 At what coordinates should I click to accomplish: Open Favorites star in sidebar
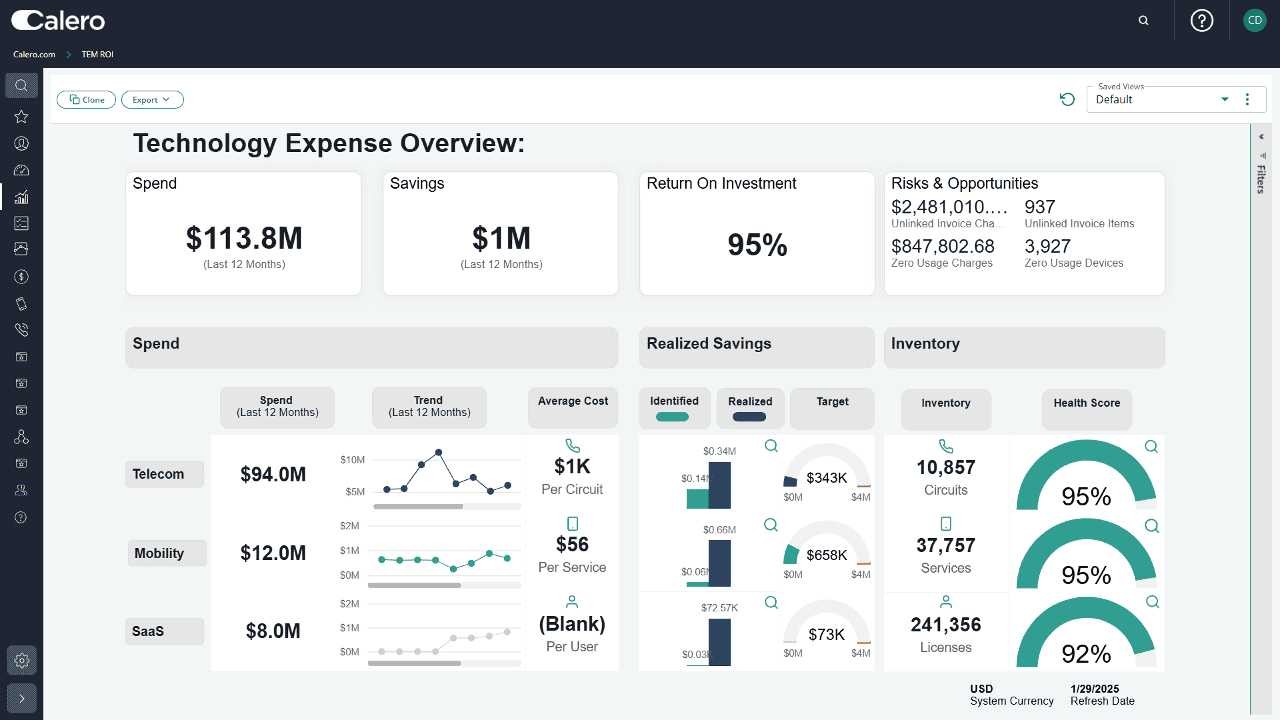tap(21, 116)
